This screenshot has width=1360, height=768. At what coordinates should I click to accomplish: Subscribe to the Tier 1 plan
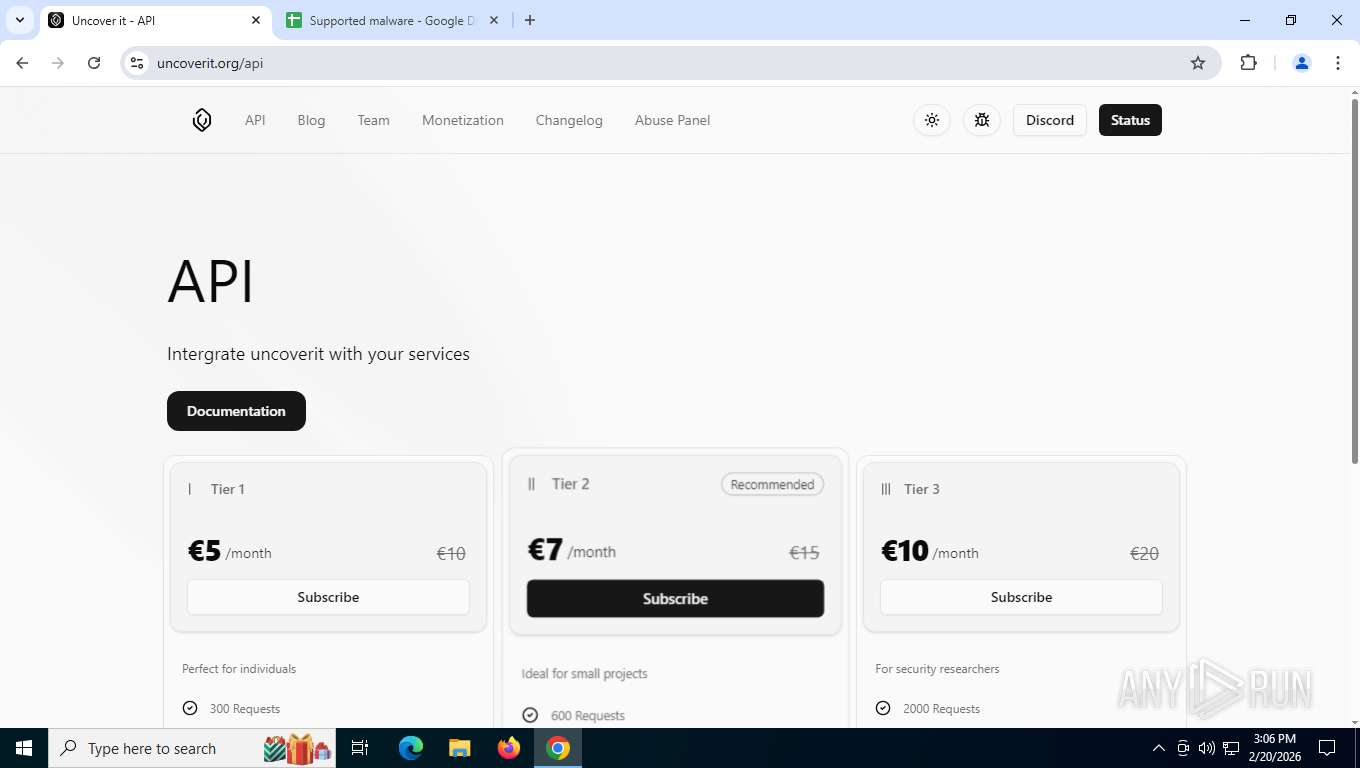pyautogui.click(x=328, y=597)
